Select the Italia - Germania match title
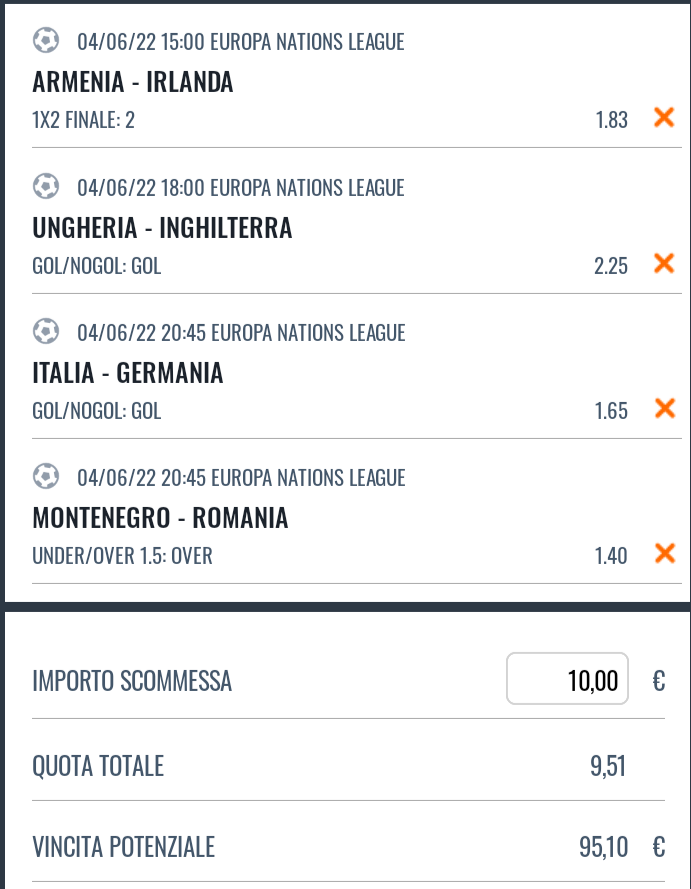The image size is (691, 889). pyautogui.click(x=128, y=373)
